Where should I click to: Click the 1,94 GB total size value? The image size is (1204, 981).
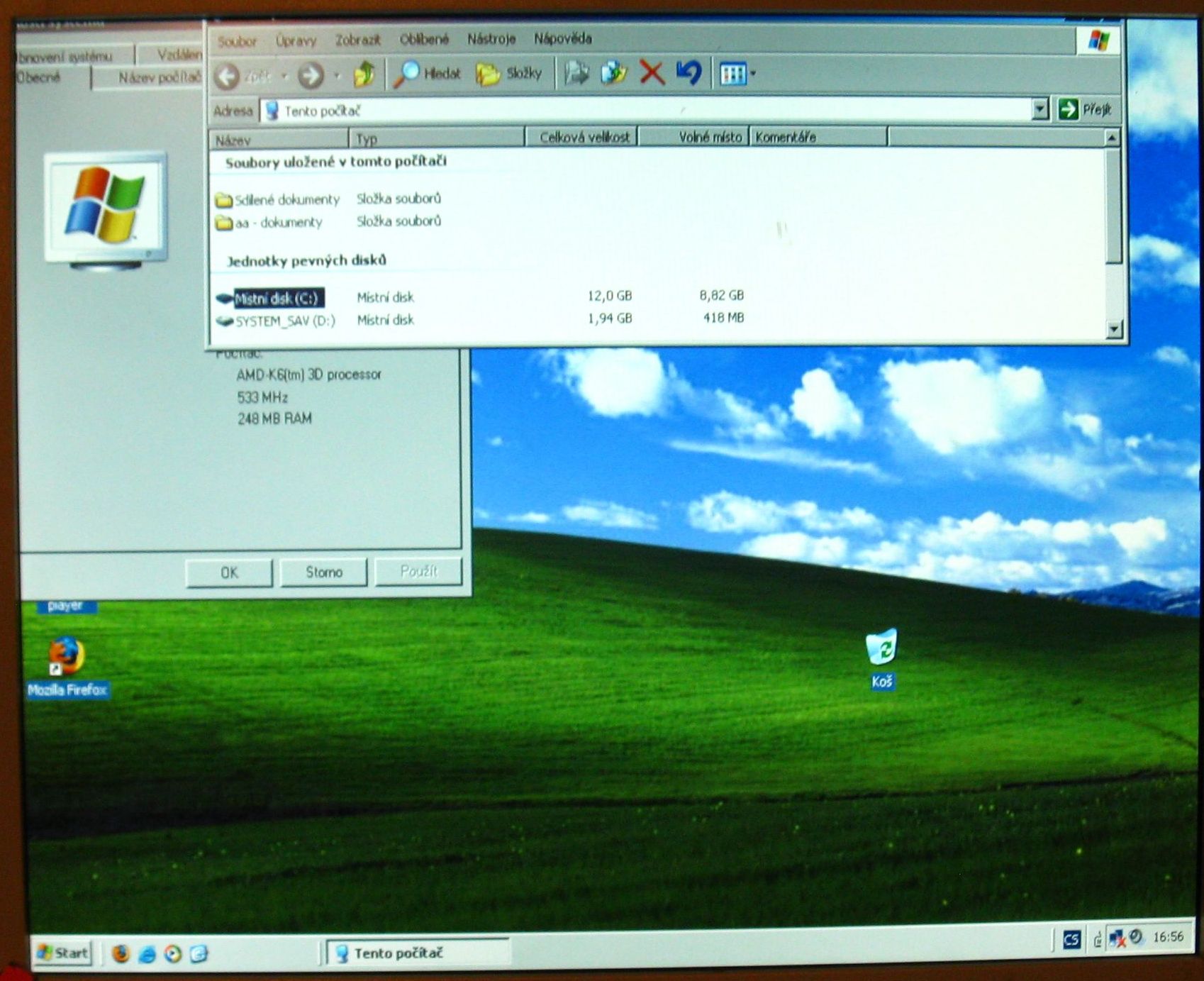(x=609, y=318)
